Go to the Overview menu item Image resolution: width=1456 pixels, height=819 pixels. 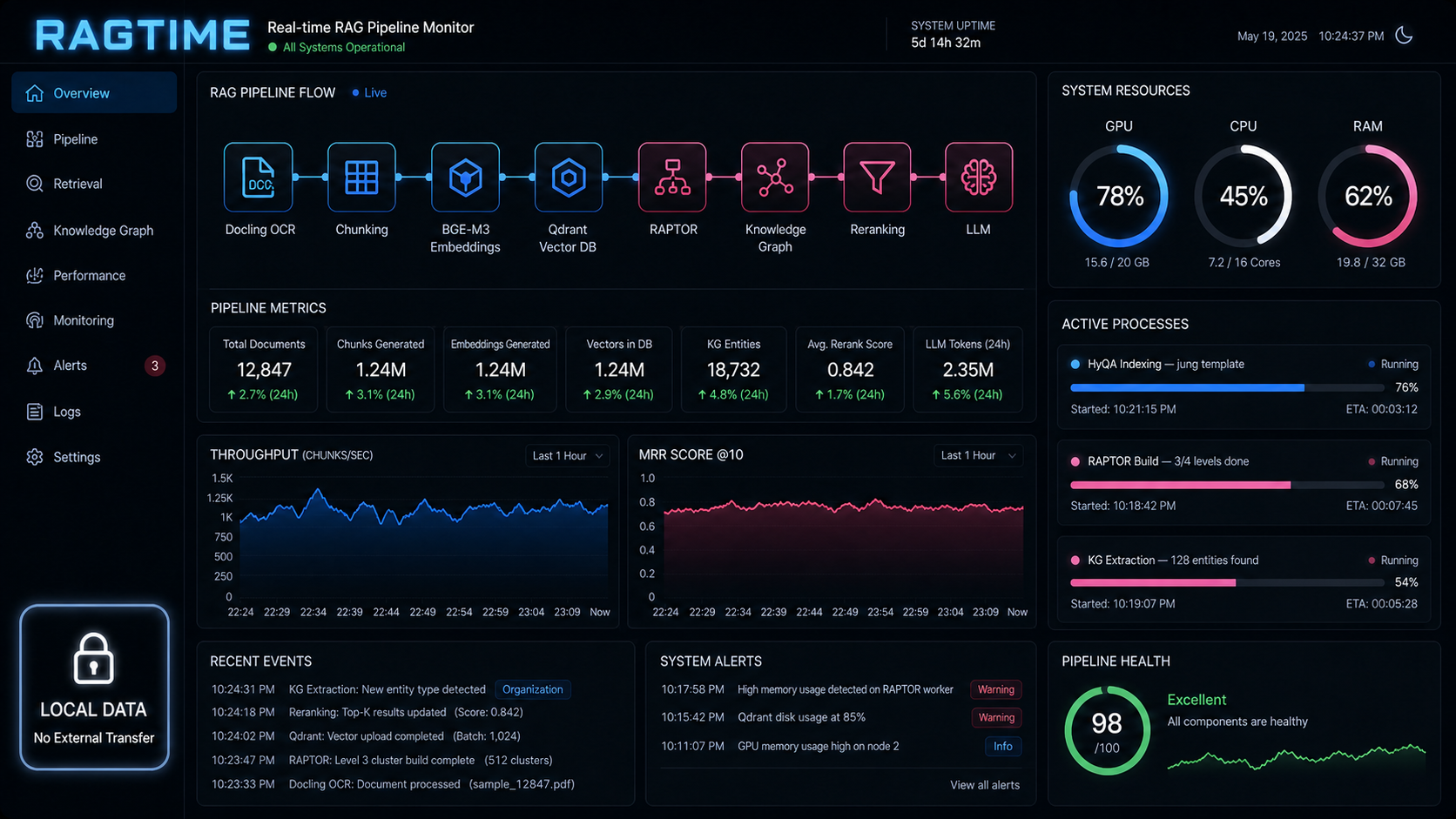coord(94,93)
